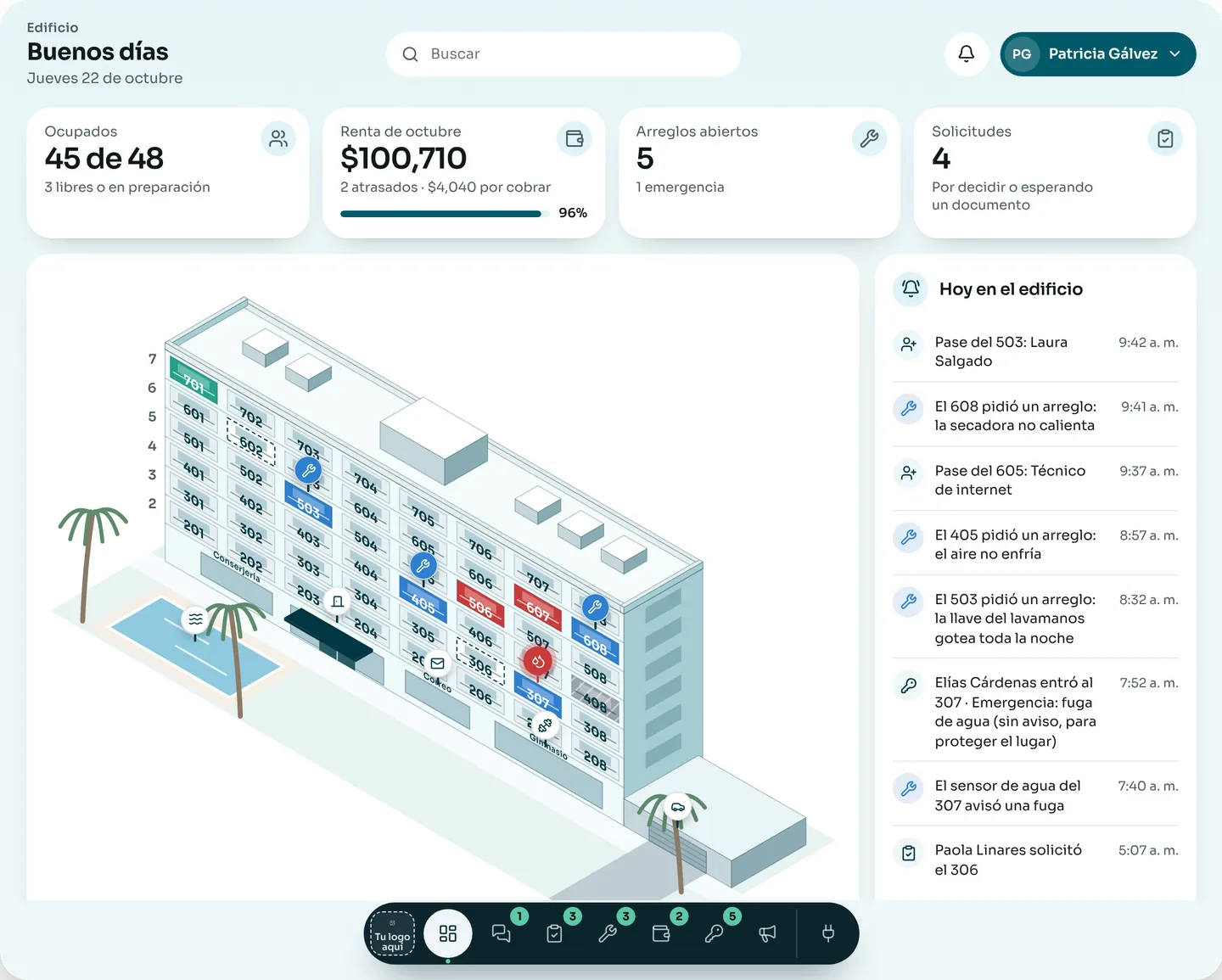The height and width of the screenshot is (980, 1222).
Task: Open 'Pase del 605: Técnico de internet' entry
Action: 1035,480
